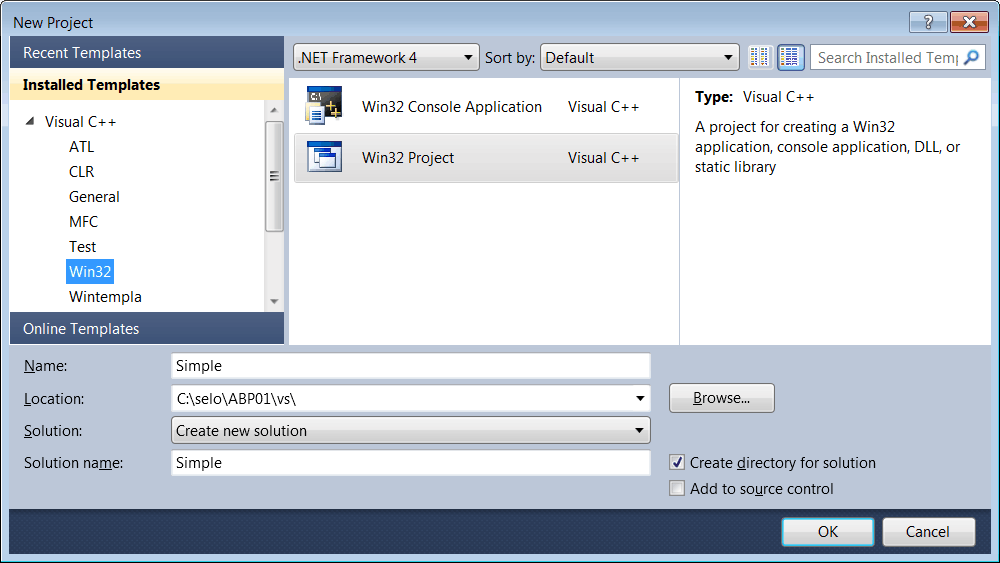Click the Name text field
The height and width of the screenshot is (563, 1000).
(411, 365)
